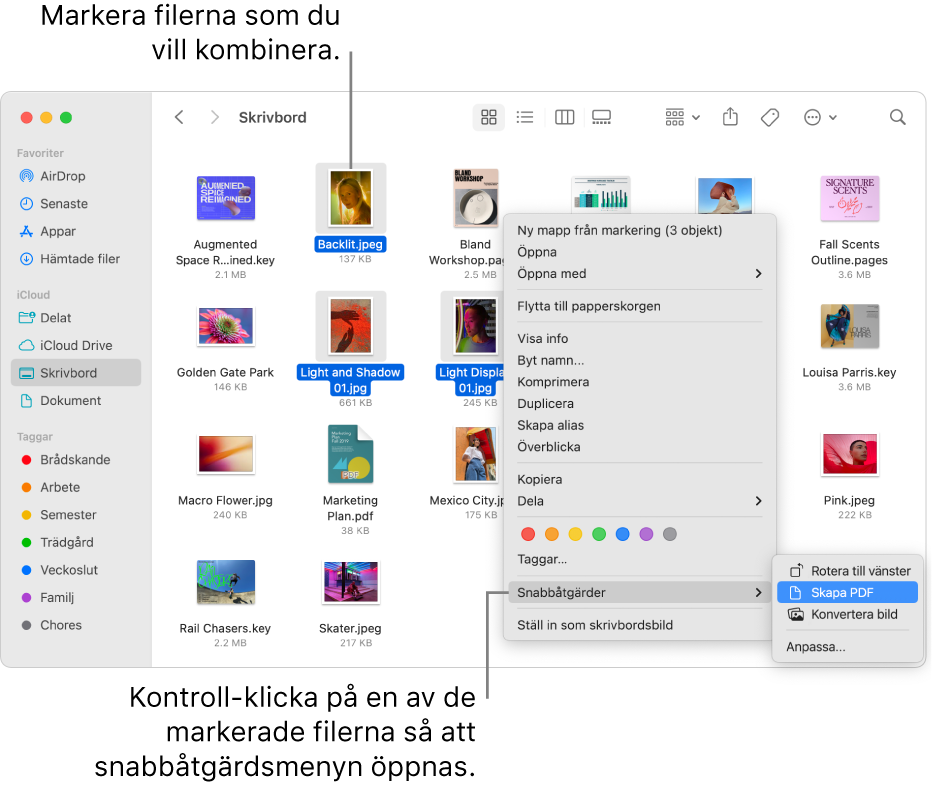Switch to gallery view
Screen dimensions: 934x785
point(601,117)
